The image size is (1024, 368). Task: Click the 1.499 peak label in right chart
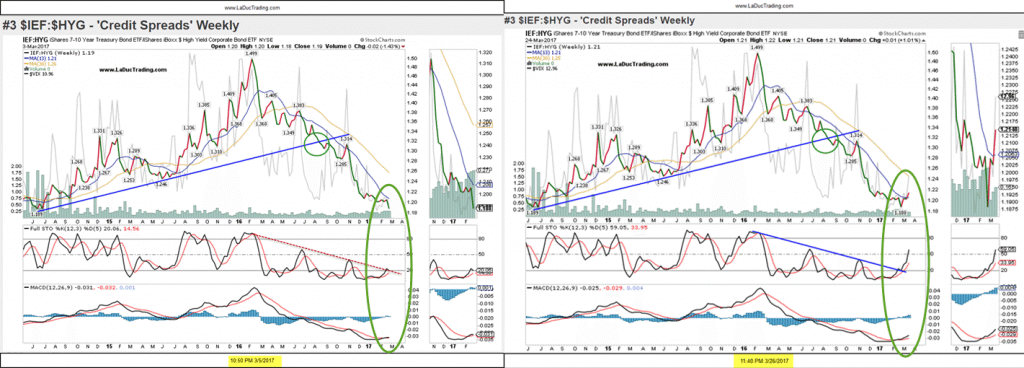758,48
